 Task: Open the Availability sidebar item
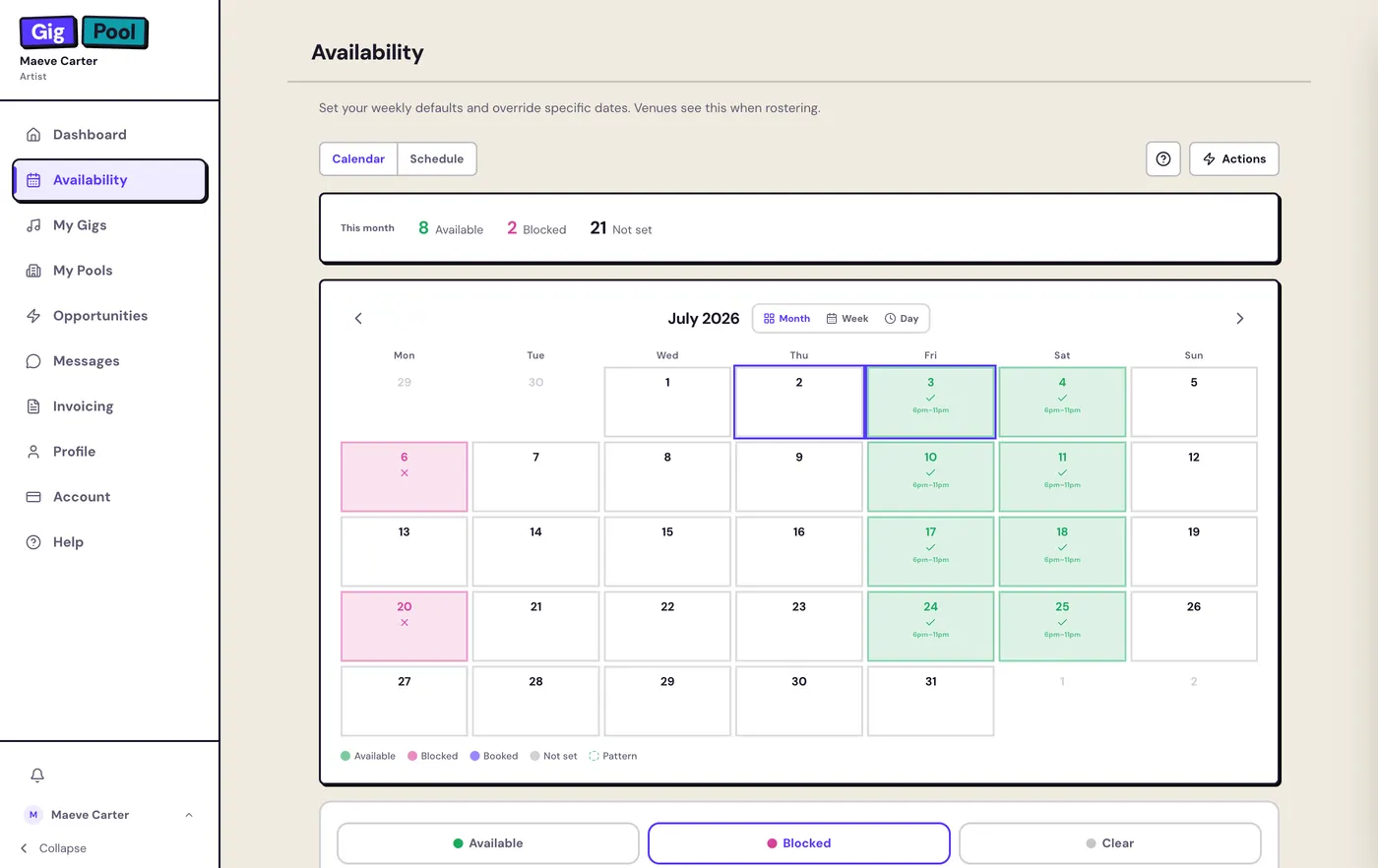(109, 180)
